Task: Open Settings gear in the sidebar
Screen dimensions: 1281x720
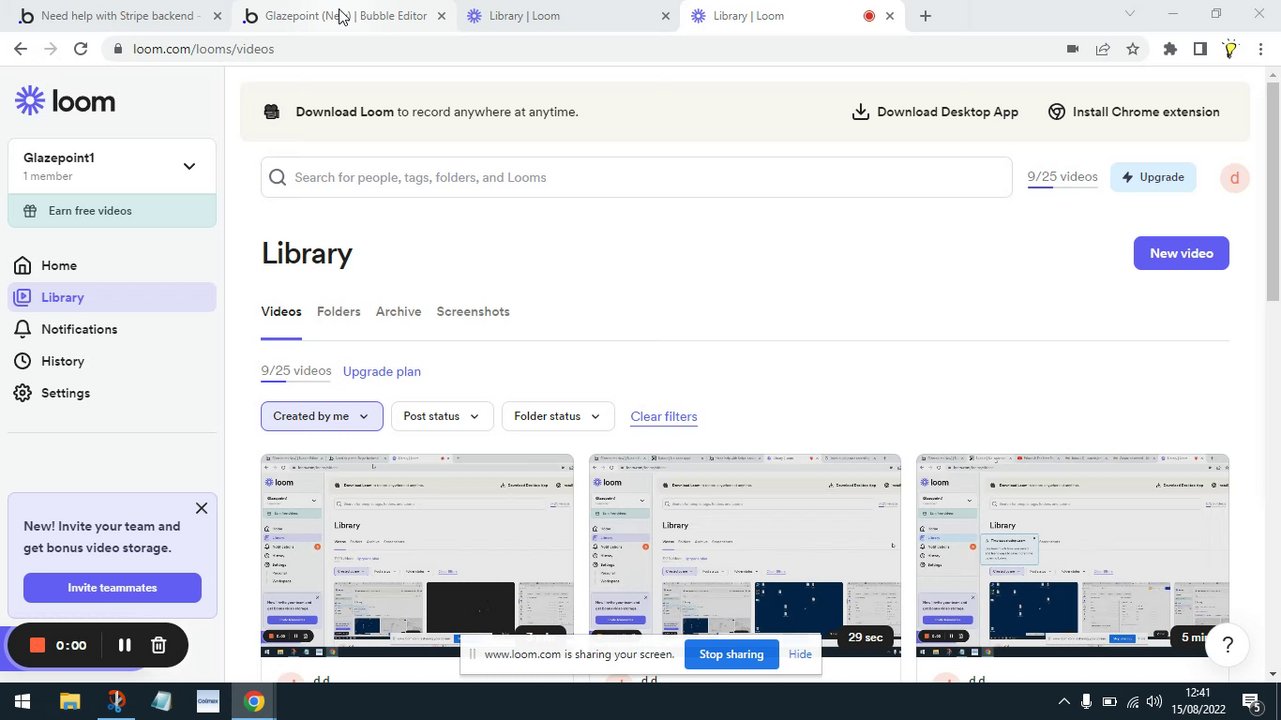Action: point(22,393)
